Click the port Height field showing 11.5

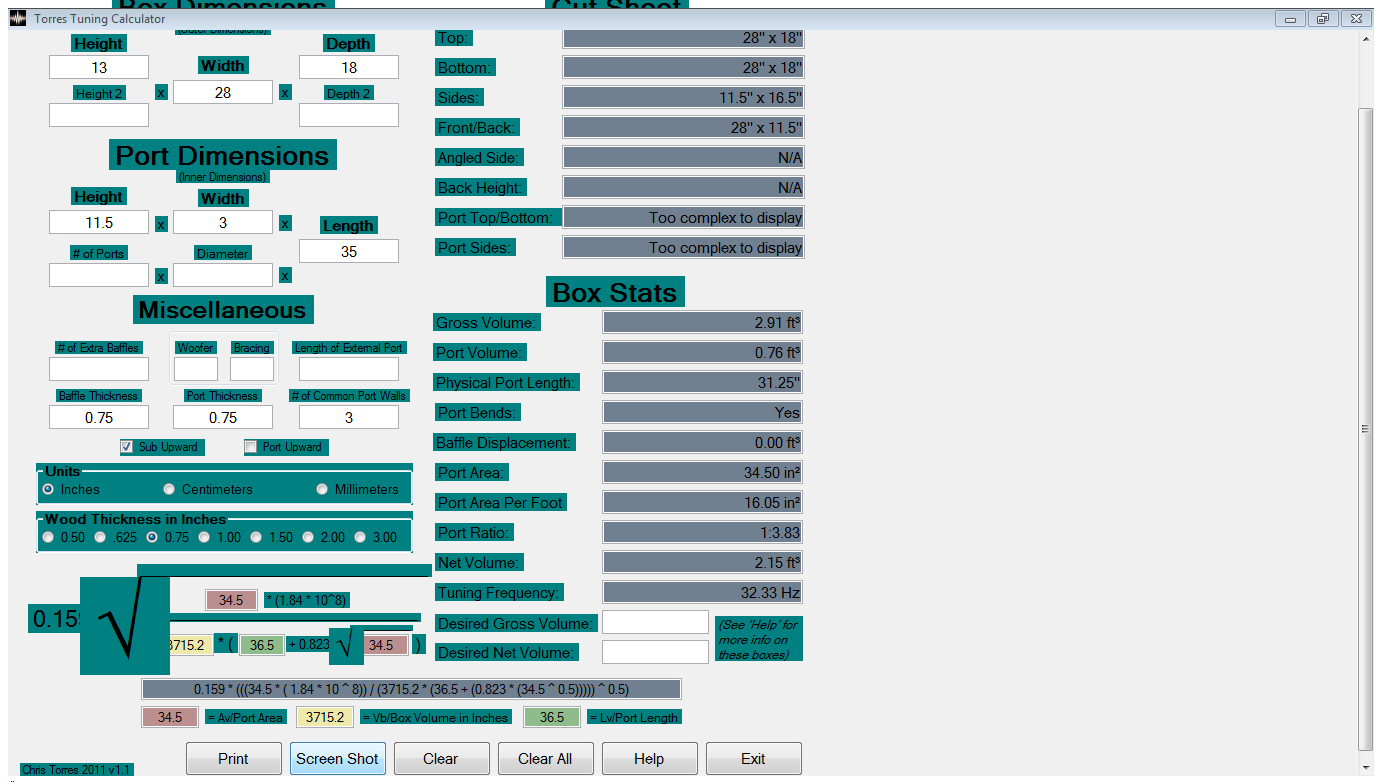coord(99,222)
